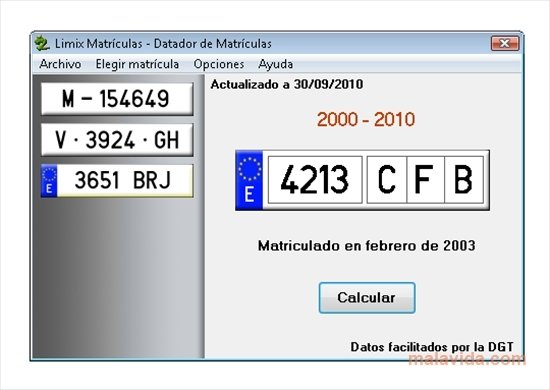Click the letter field showing F
The image size is (550, 390).
425,180
